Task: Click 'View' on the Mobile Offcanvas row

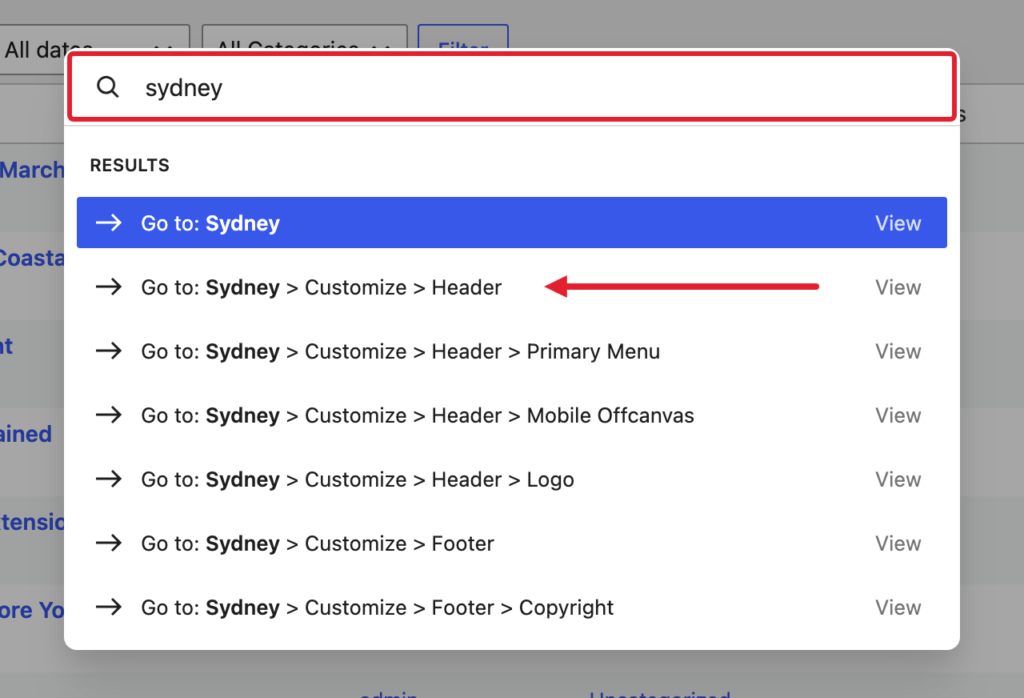Action: click(x=898, y=415)
